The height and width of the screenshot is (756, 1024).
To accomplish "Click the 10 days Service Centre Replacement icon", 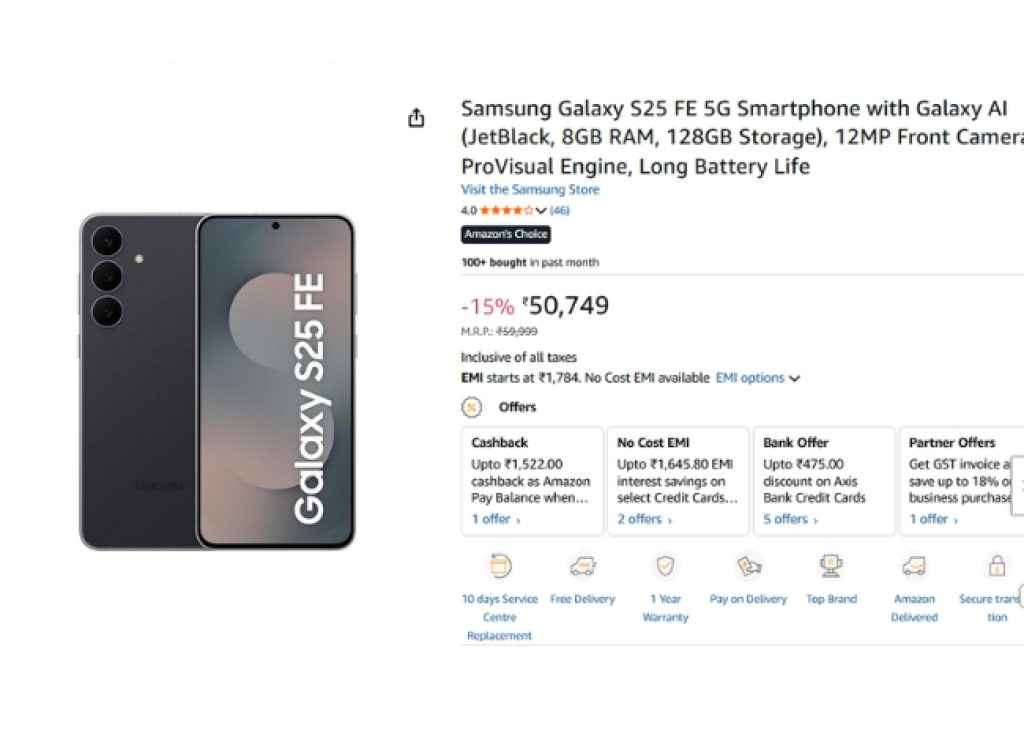I will [498, 565].
